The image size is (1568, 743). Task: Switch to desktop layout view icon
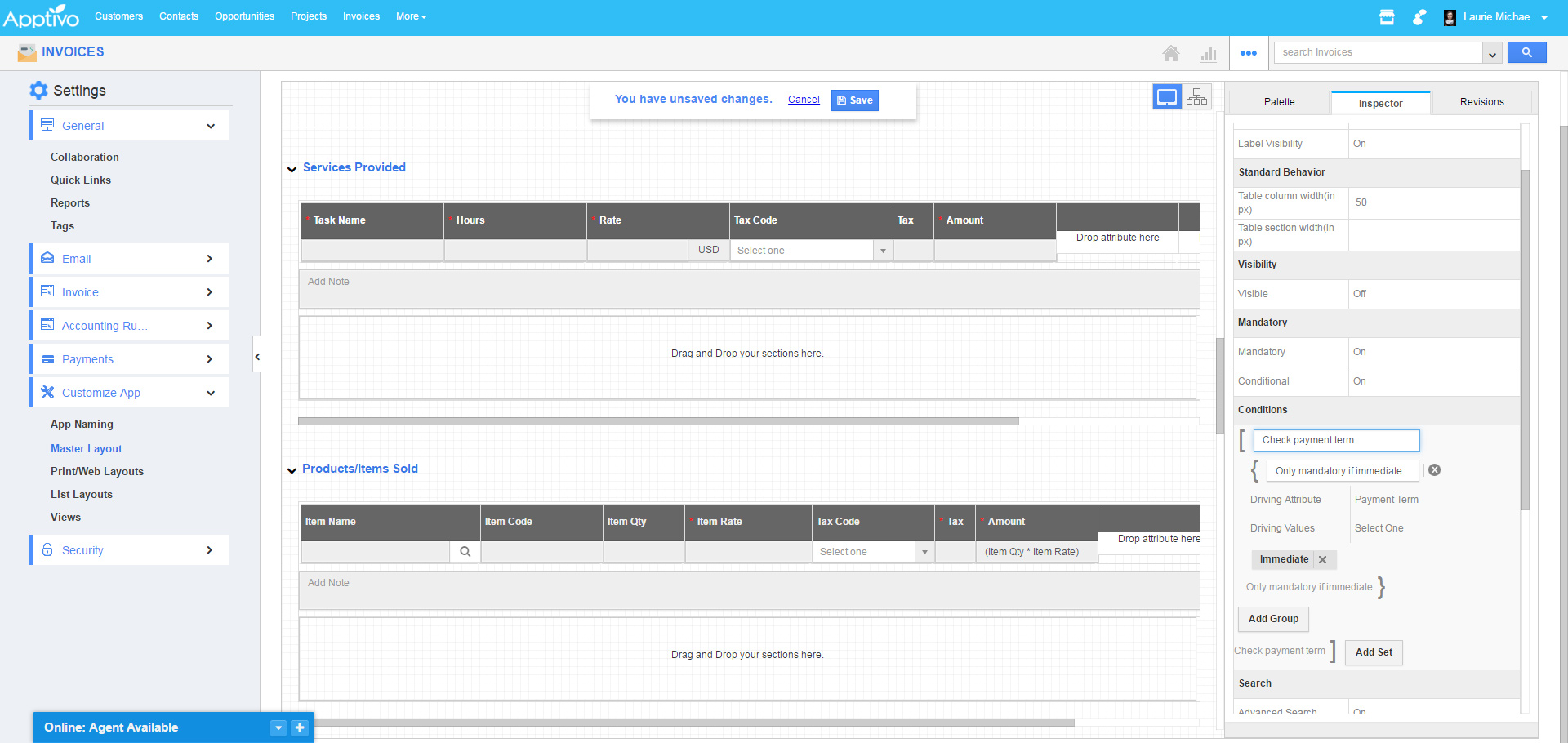[1167, 96]
